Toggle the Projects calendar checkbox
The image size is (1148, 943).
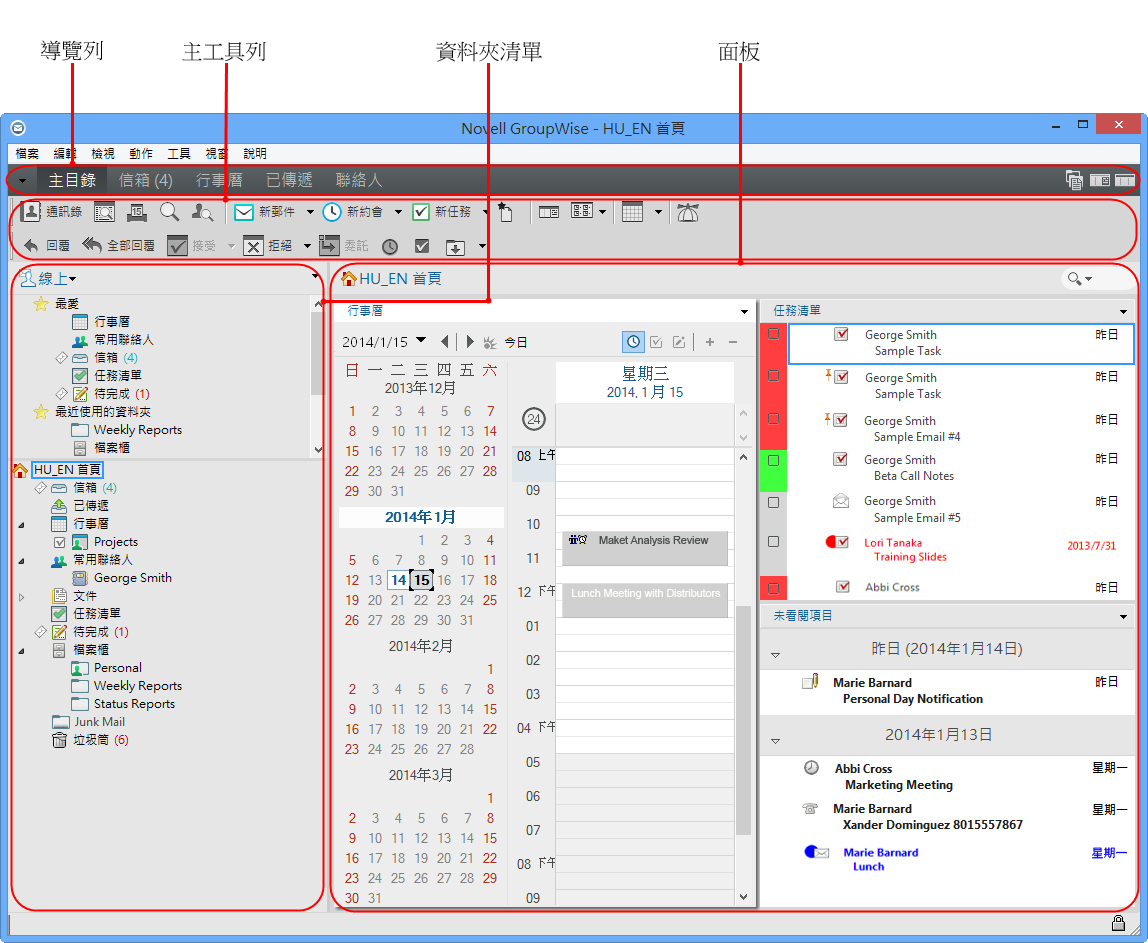[x=60, y=543]
